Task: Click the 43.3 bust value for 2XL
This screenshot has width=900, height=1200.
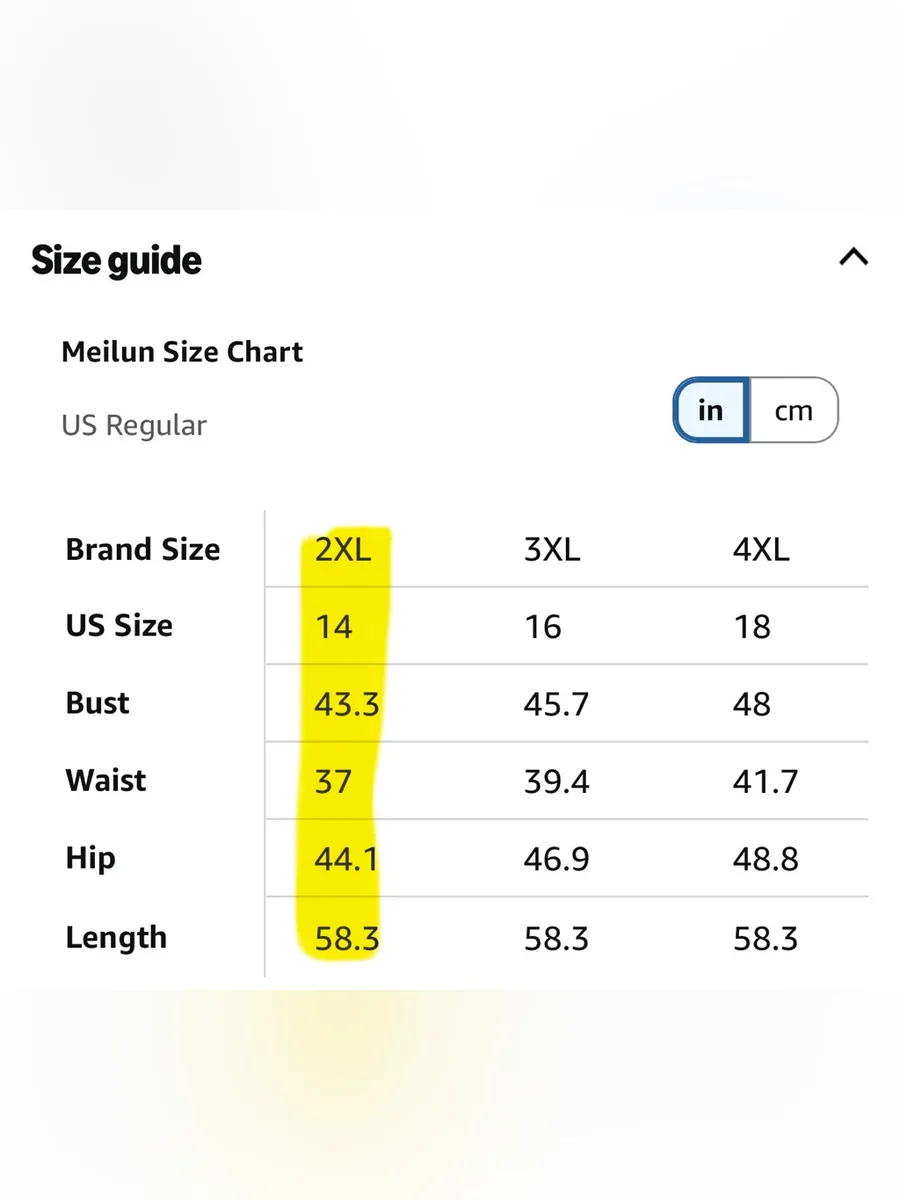Action: point(347,704)
